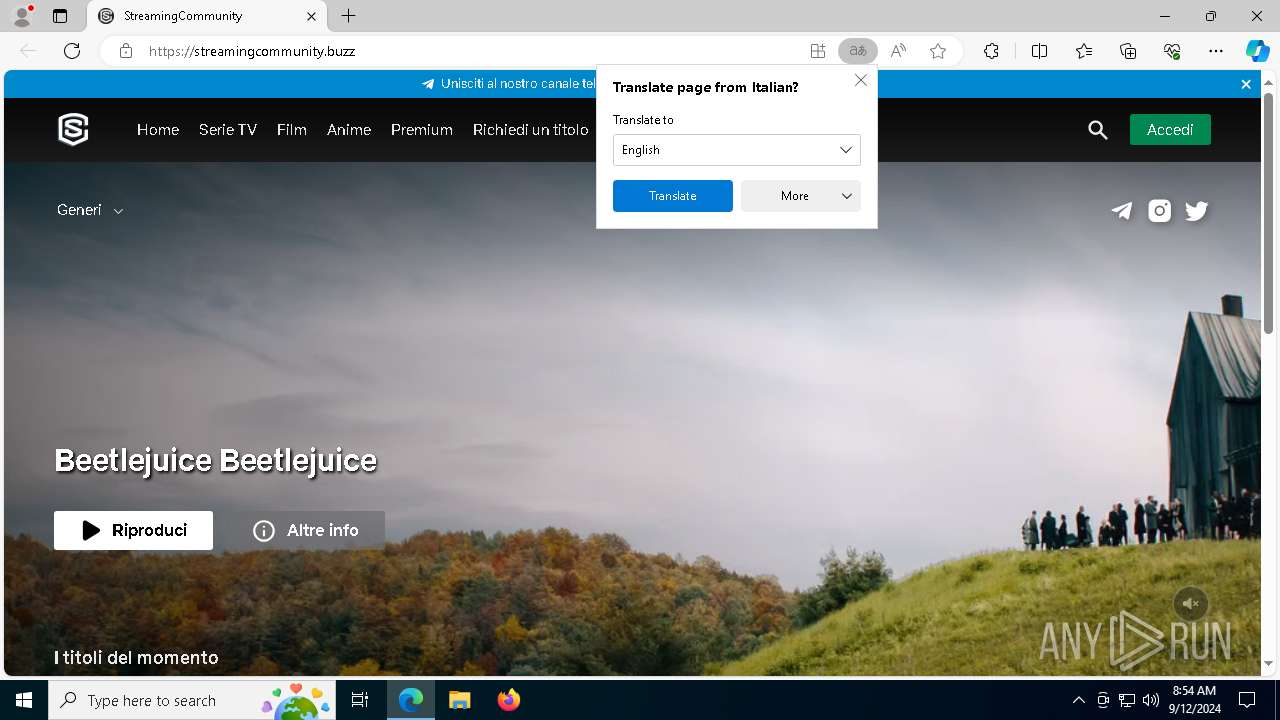This screenshot has width=1280, height=720.
Task: Open Browser essentials heart icon
Action: [x=1172, y=51]
